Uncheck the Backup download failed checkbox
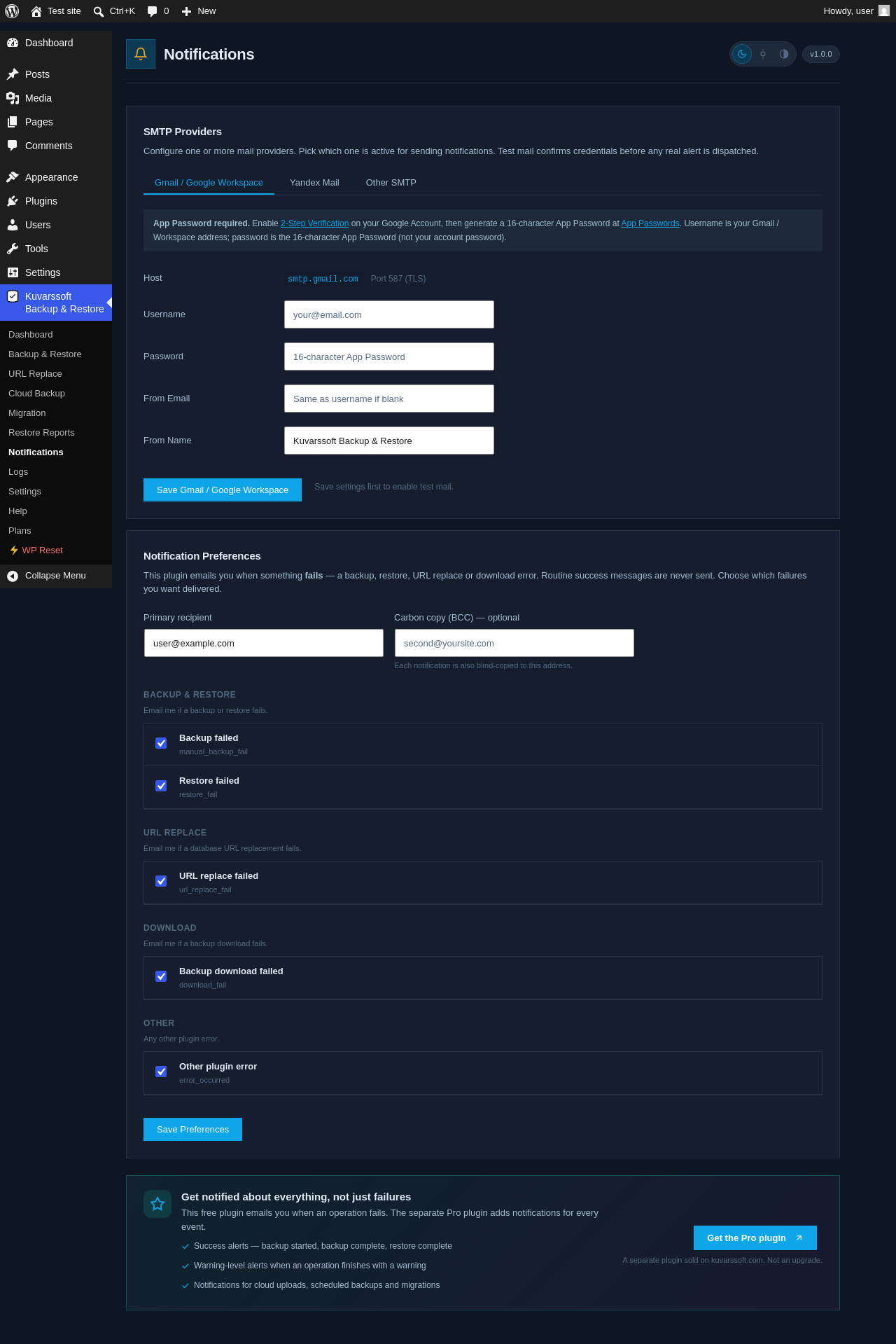Screen dimensions: 896x1344 (161, 976)
